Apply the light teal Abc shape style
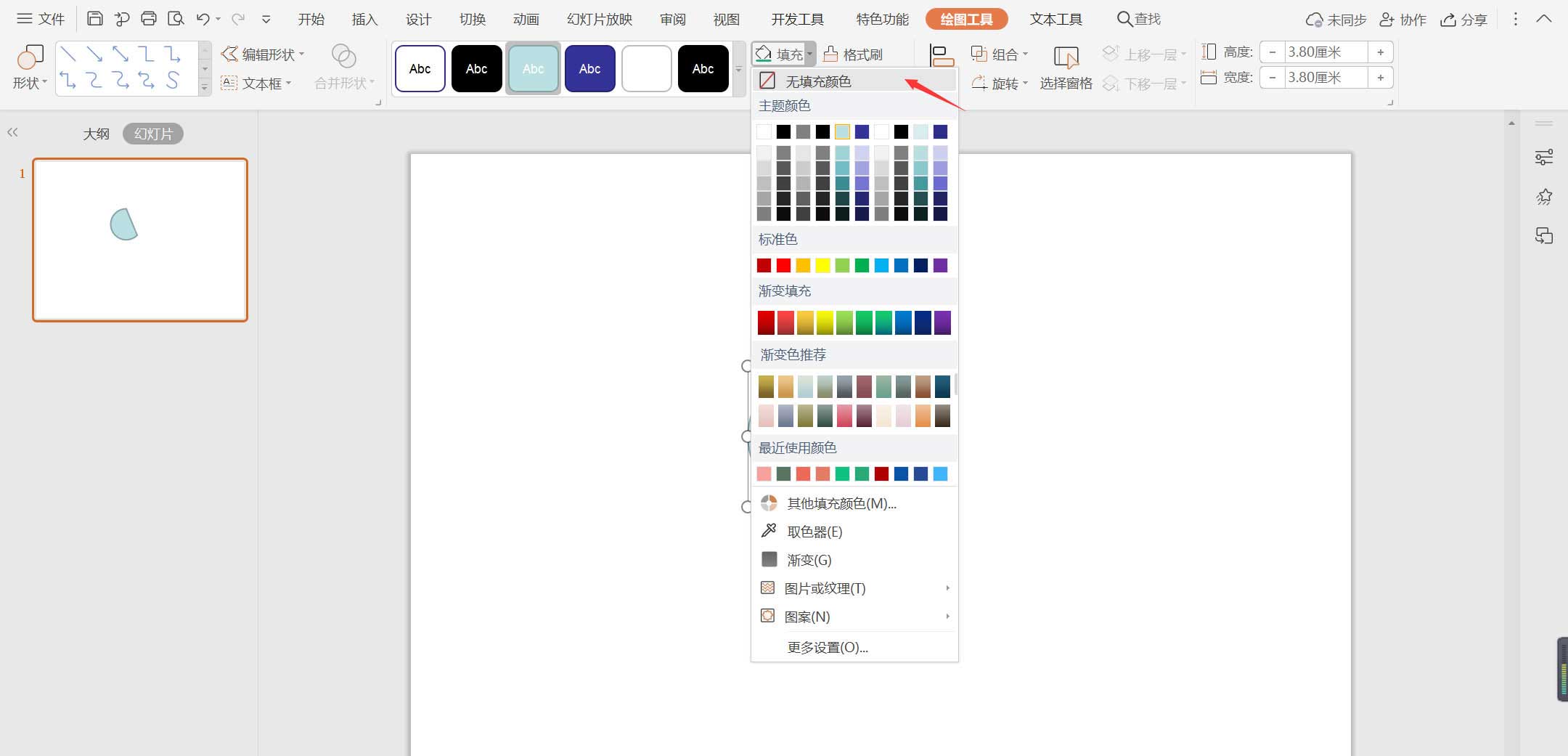The width and height of the screenshot is (1568, 756). [534, 69]
